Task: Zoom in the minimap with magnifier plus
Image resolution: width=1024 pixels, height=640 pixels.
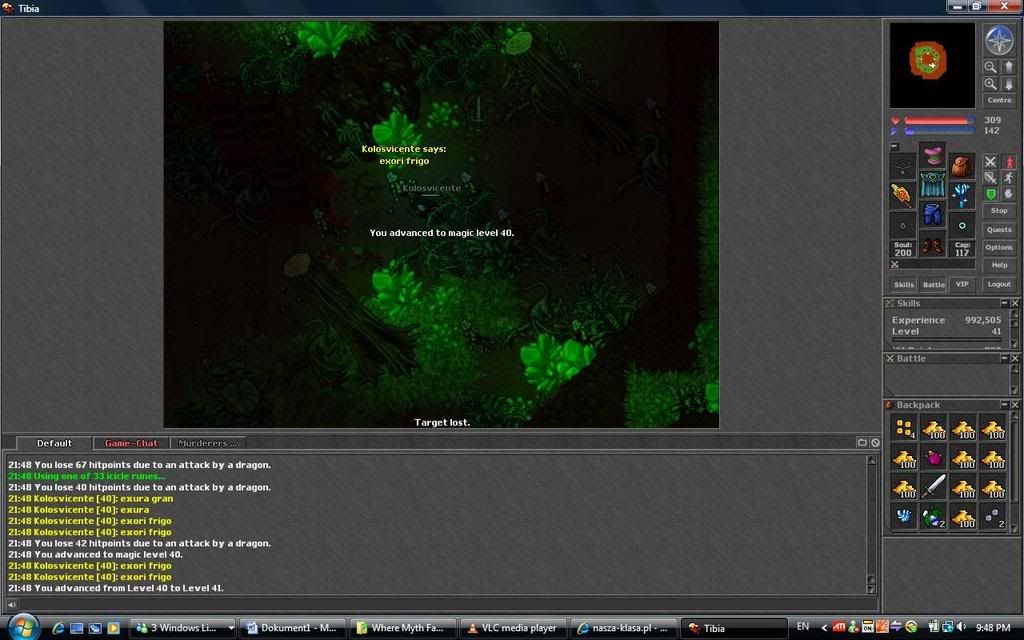Action: pyautogui.click(x=991, y=84)
